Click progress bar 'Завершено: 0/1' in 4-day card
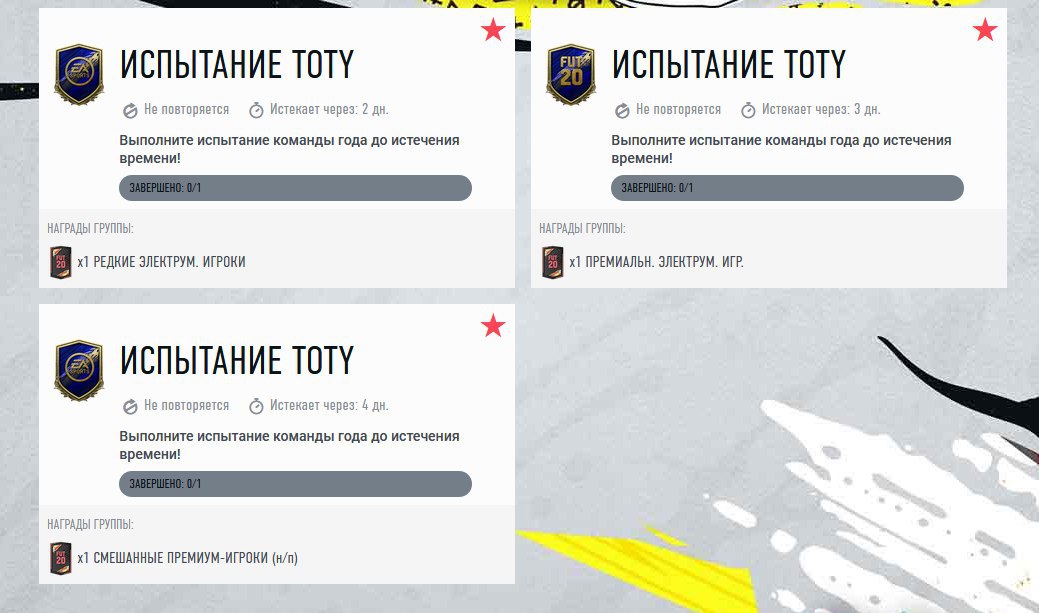This screenshot has width=1039, height=613. 296,484
